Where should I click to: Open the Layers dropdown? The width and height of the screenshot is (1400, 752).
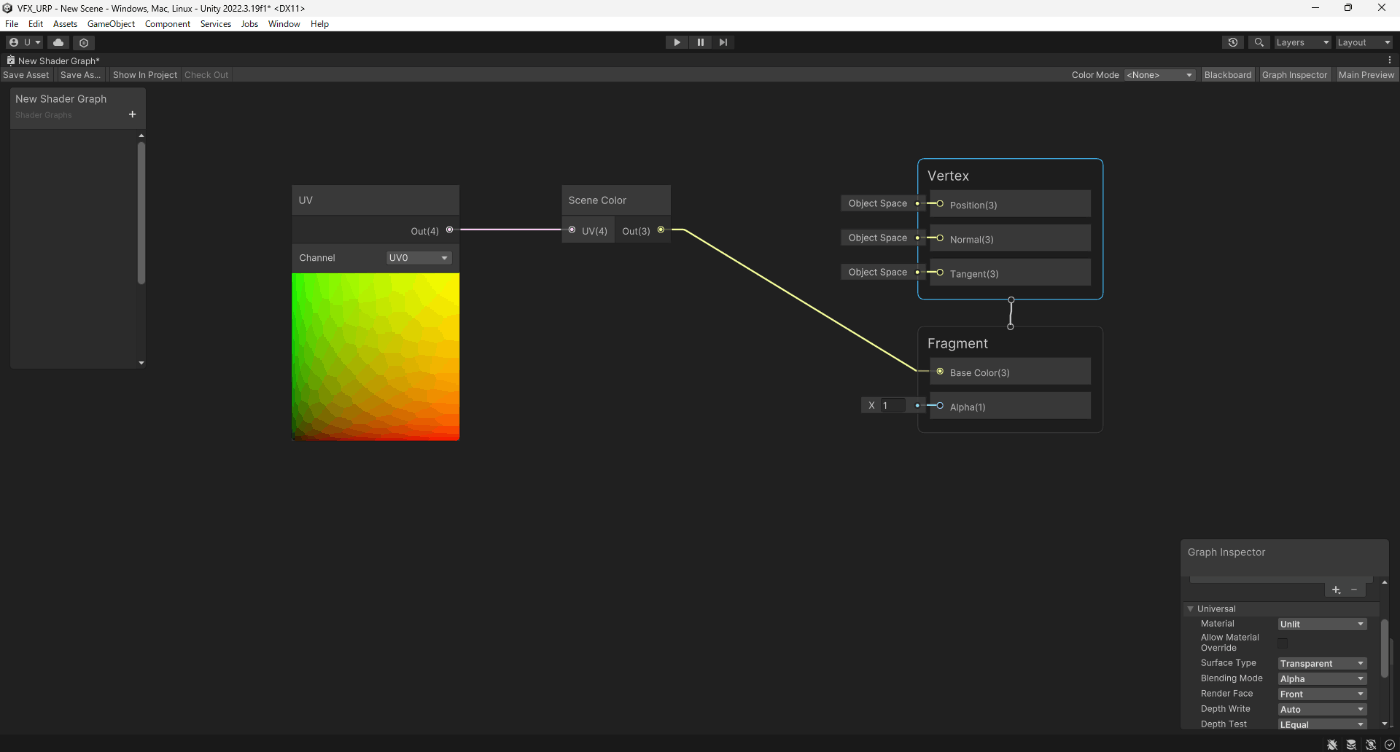click(1302, 43)
